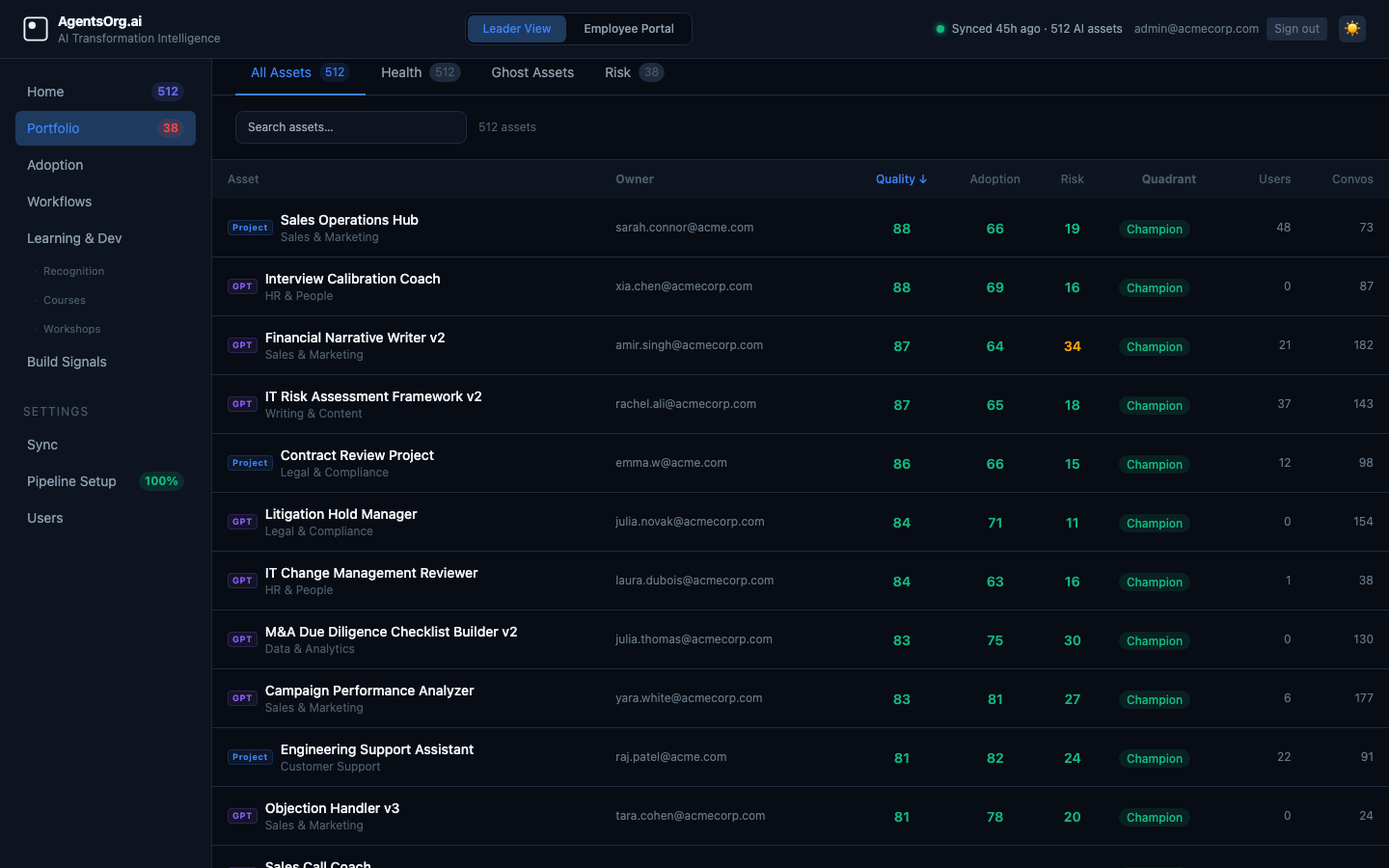Switch to the Ghost Assets tab
Image resolution: width=1389 pixels, height=868 pixels.
point(532,72)
